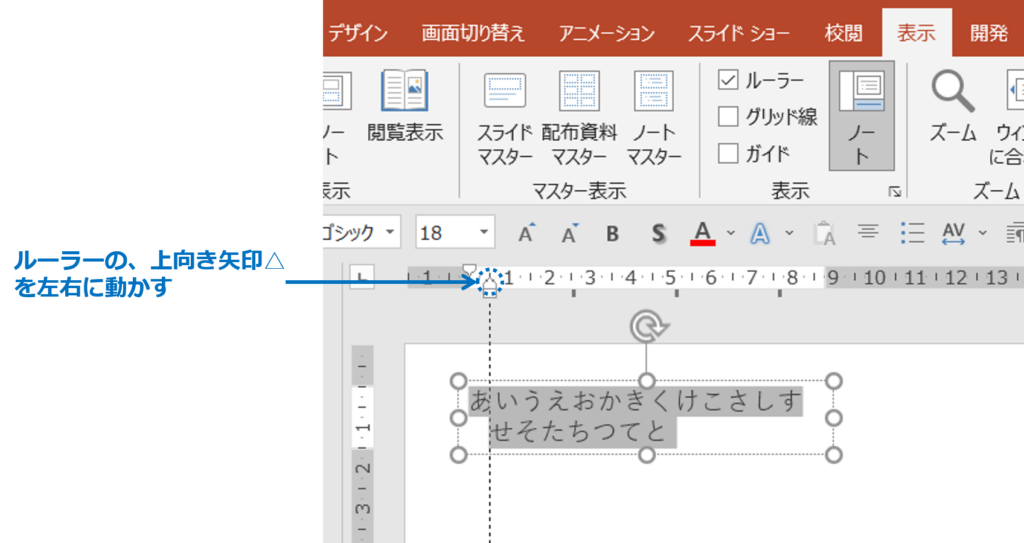The height and width of the screenshot is (543, 1024).
Task: Switch to the Animations (アニメーション) tab
Action: (x=606, y=33)
